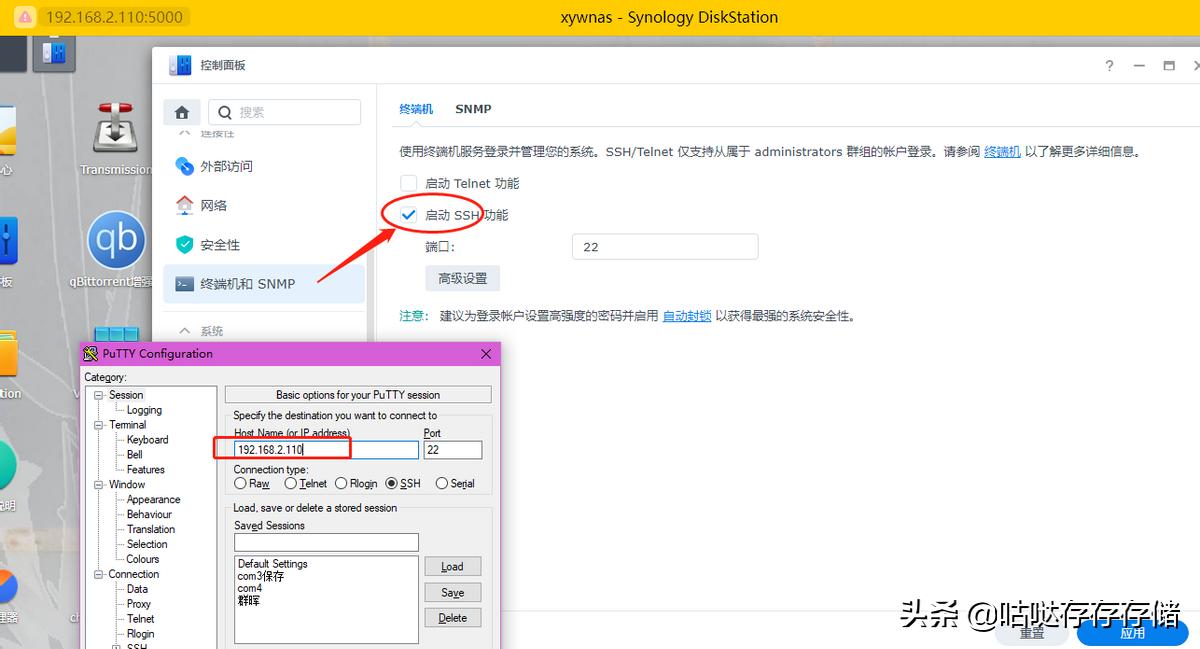Disable the 启动 SSH 功能 checkbox
The height and width of the screenshot is (649, 1200).
[x=408, y=214]
